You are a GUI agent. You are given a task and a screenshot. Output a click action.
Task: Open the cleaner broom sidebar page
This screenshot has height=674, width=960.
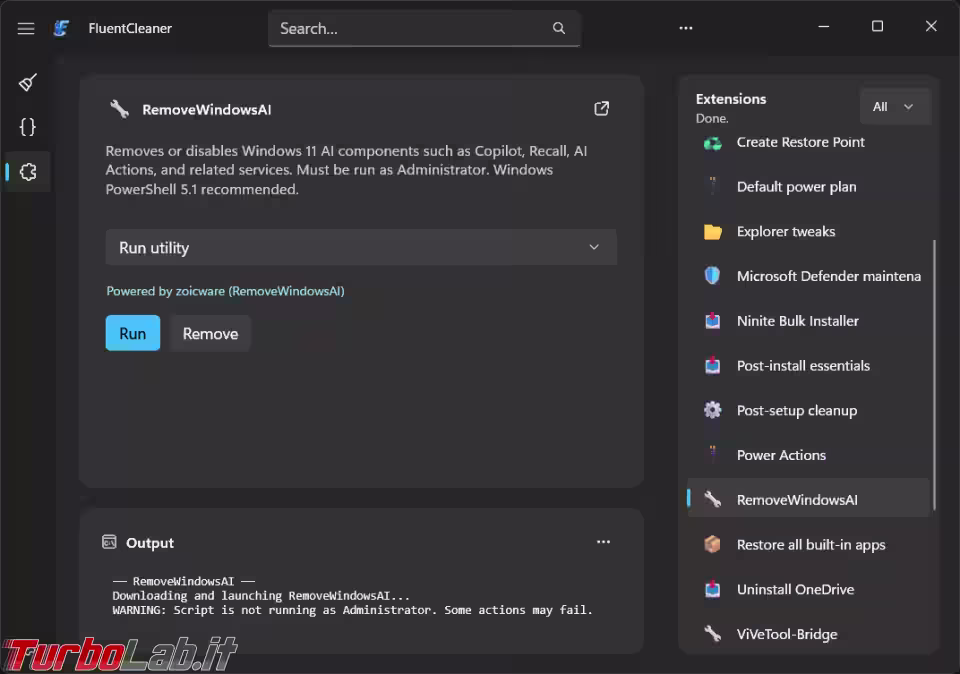point(28,82)
